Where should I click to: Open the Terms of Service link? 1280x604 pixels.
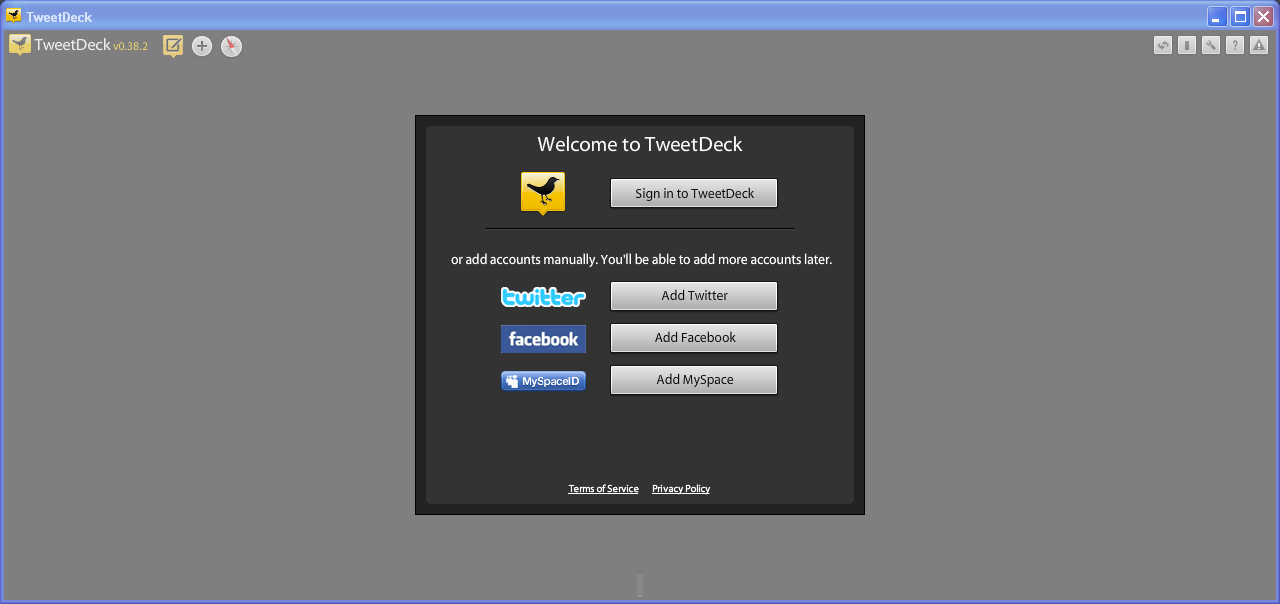point(603,488)
